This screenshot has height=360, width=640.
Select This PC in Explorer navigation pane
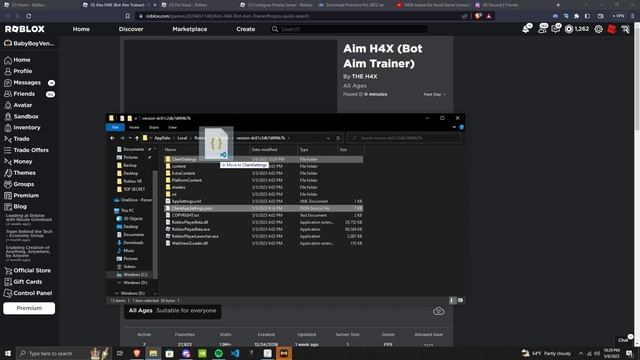[127, 211]
